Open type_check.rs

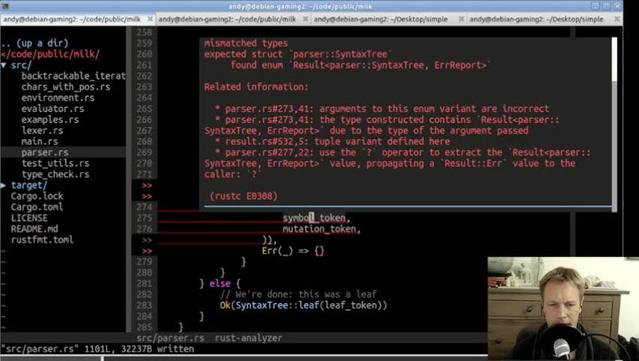coord(55,174)
